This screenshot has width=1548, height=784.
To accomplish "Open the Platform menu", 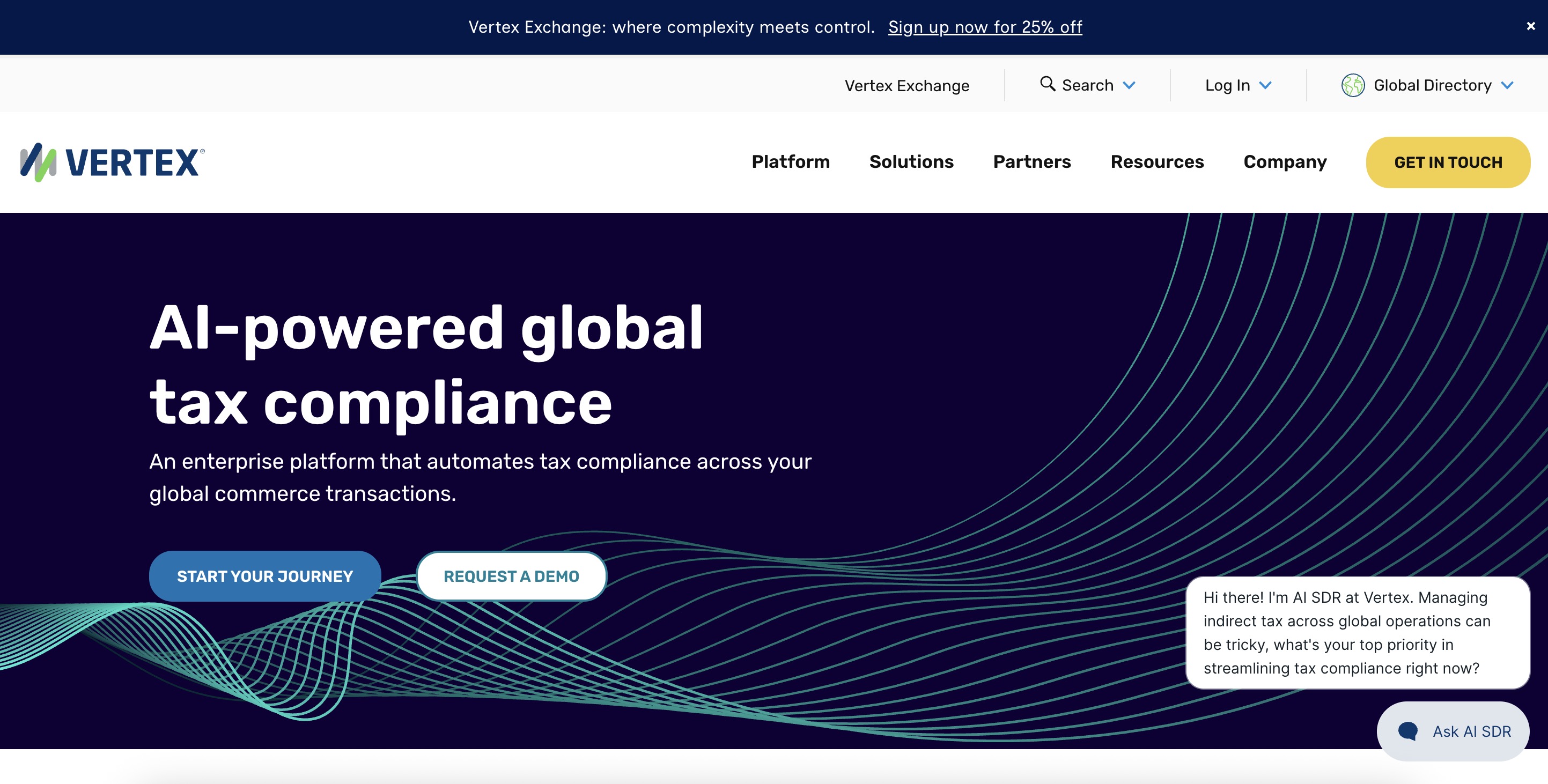I will pos(790,161).
